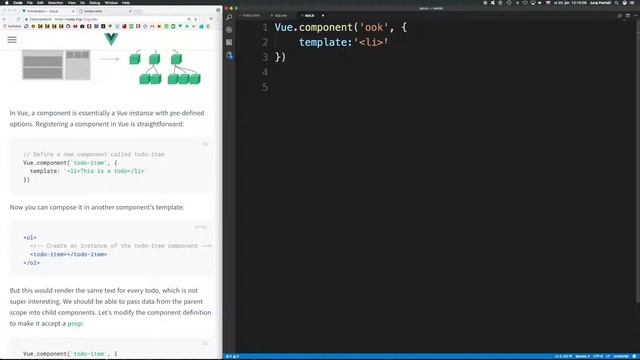
Task: Reload the page in the browser
Action: tap(18, 19)
